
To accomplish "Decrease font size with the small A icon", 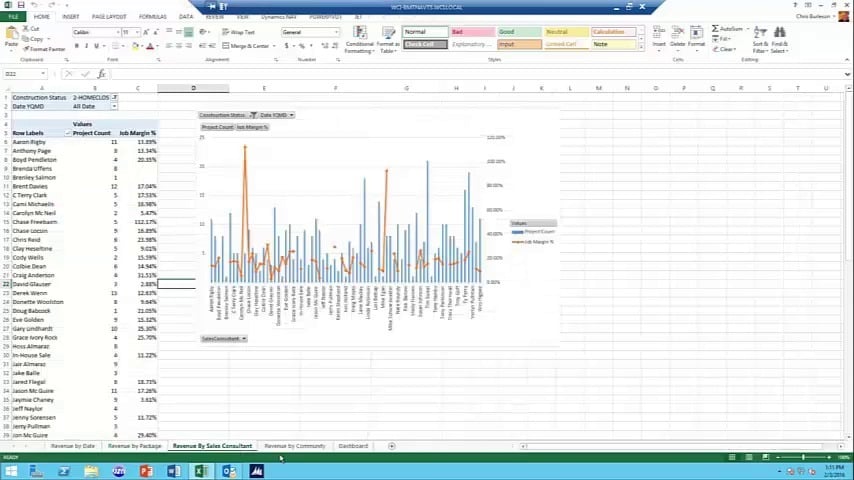I will tap(156, 33).
